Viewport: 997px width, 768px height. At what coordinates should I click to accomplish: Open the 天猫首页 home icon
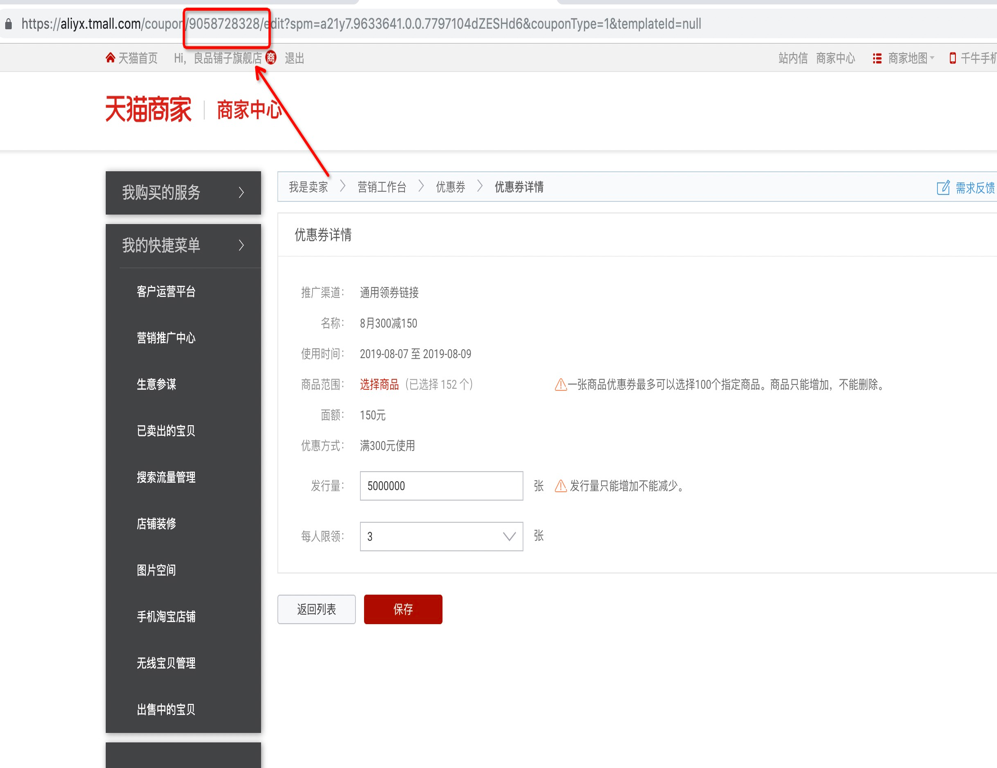(111, 58)
